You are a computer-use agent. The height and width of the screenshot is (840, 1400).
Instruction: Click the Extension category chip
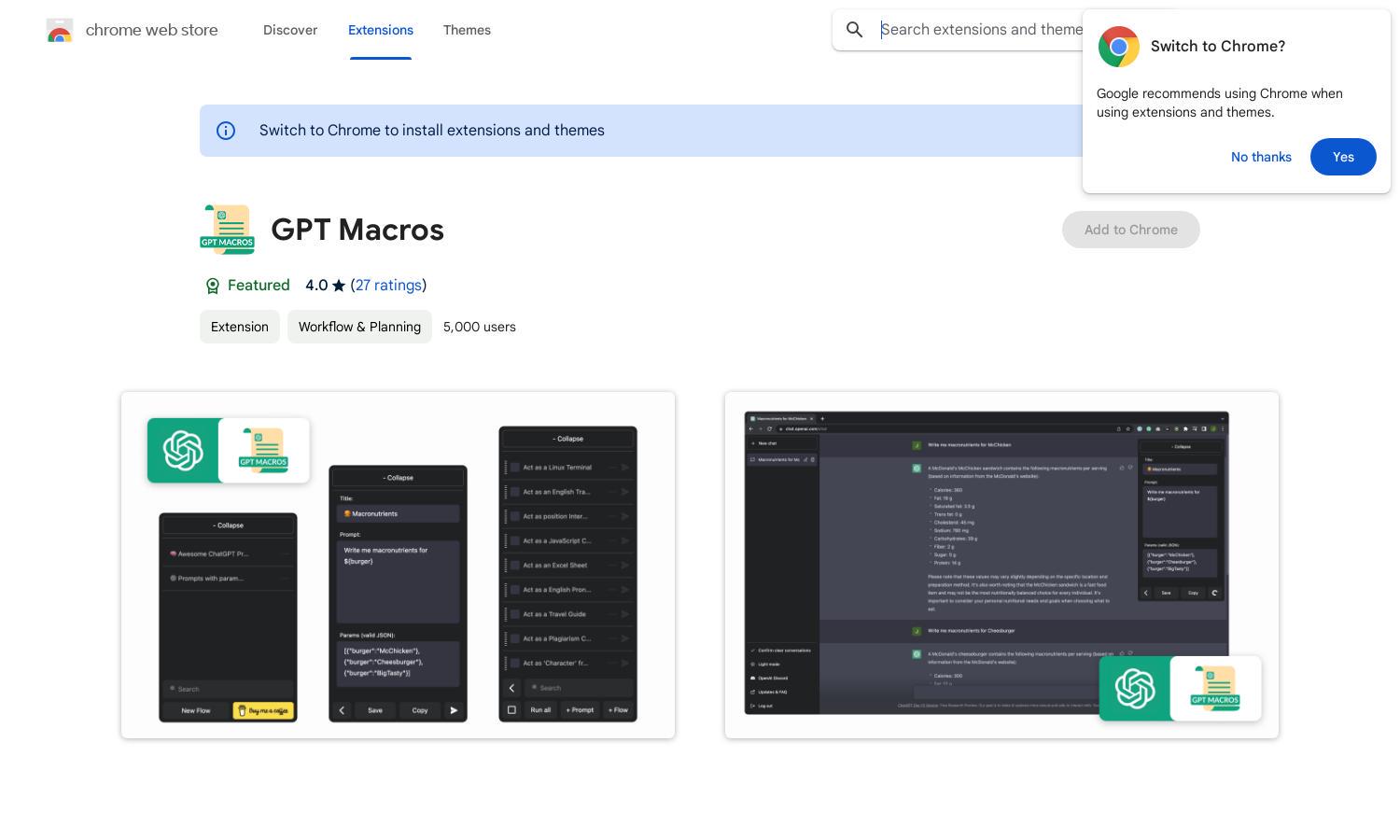[240, 327]
